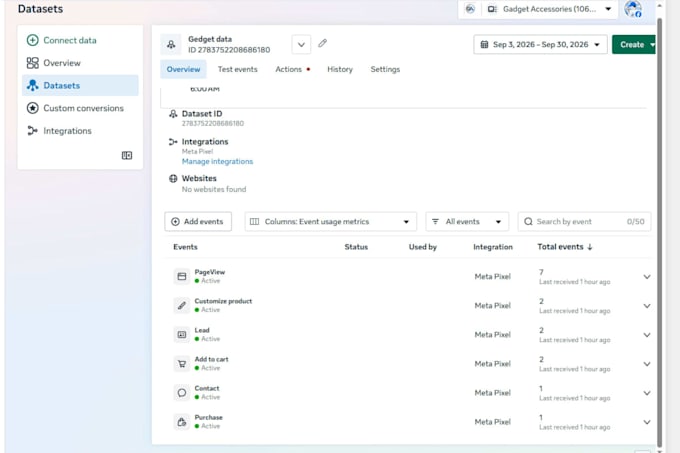Open the date range Sep 3 – Sep 30 picker
Viewport: 680px width, 453px height.
click(540, 45)
